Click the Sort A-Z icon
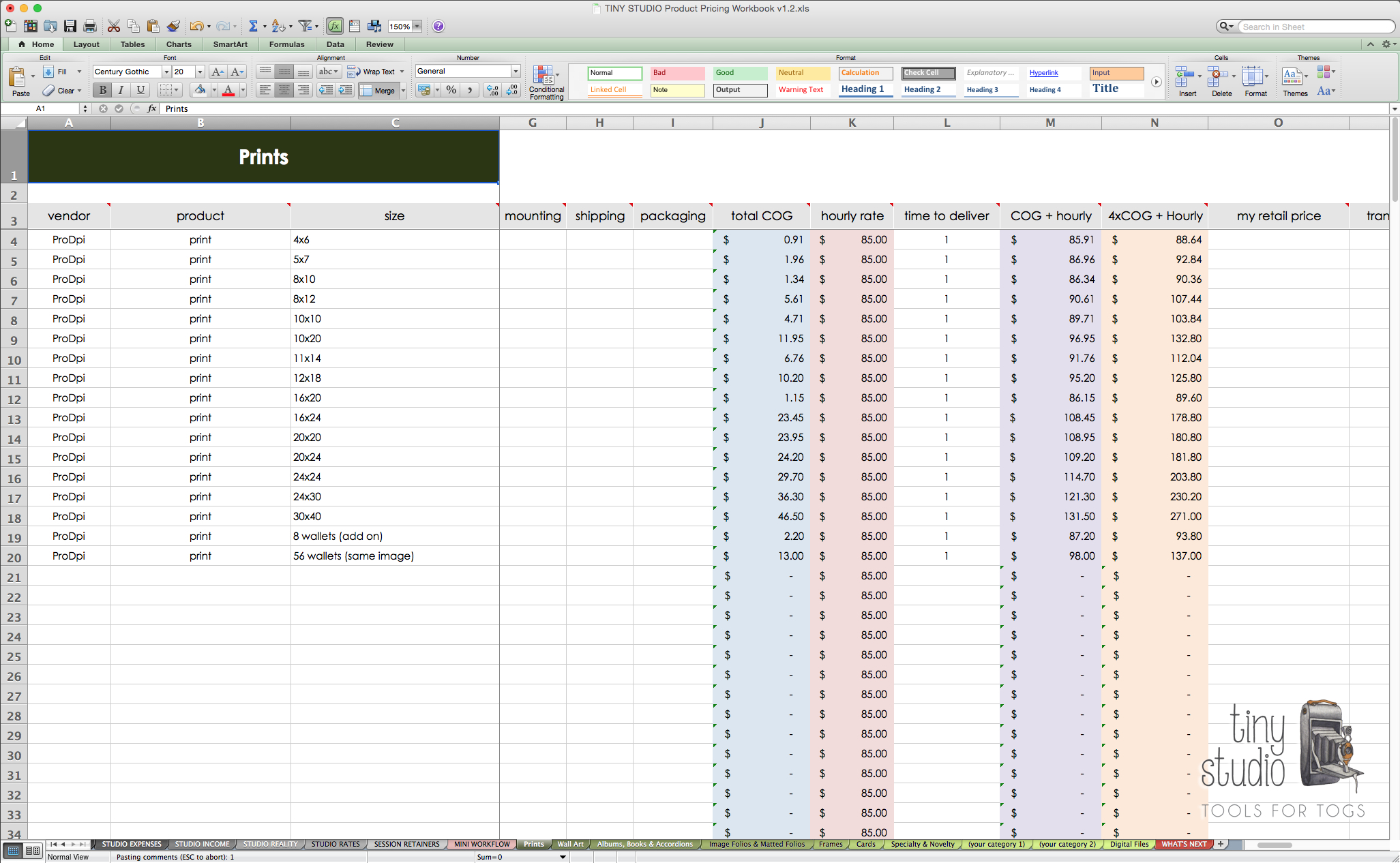This screenshot has height=863, width=1400. click(x=277, y=26)
